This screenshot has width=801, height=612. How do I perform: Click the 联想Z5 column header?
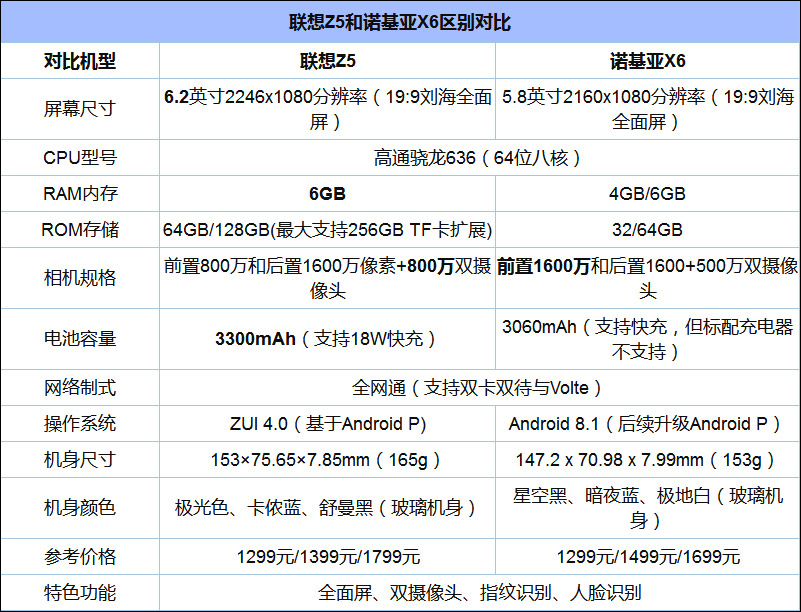[327, 61]
